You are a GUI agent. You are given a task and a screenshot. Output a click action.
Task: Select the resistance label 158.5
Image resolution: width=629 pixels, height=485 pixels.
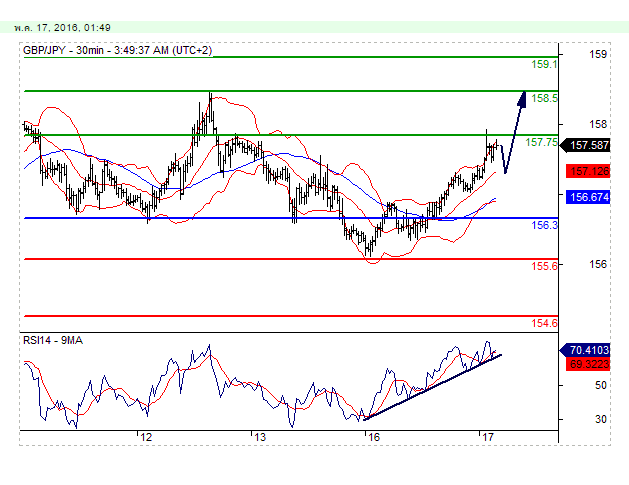(544, 98)
